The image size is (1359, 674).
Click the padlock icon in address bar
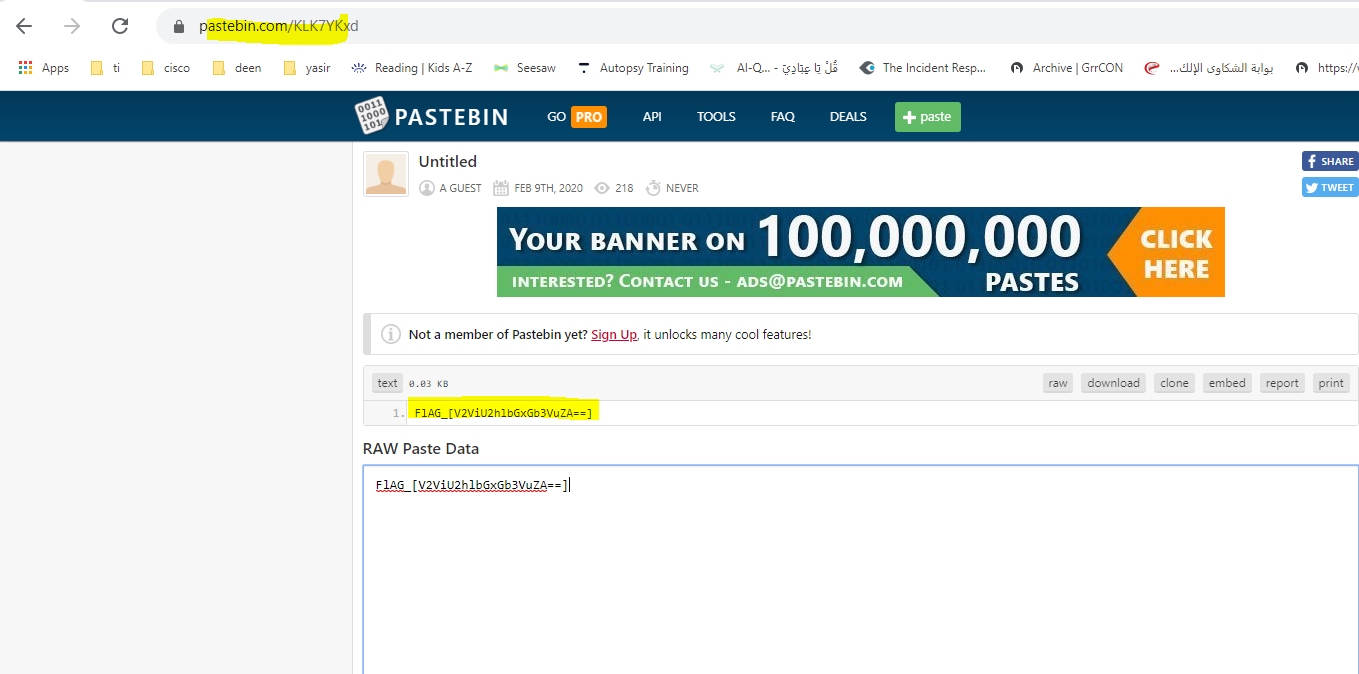point(180,27)
